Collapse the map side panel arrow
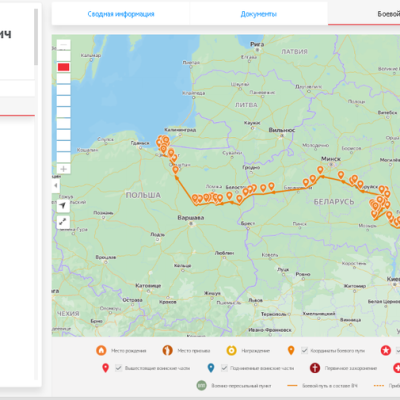This screenshot has width=400, height=400. 56,185
